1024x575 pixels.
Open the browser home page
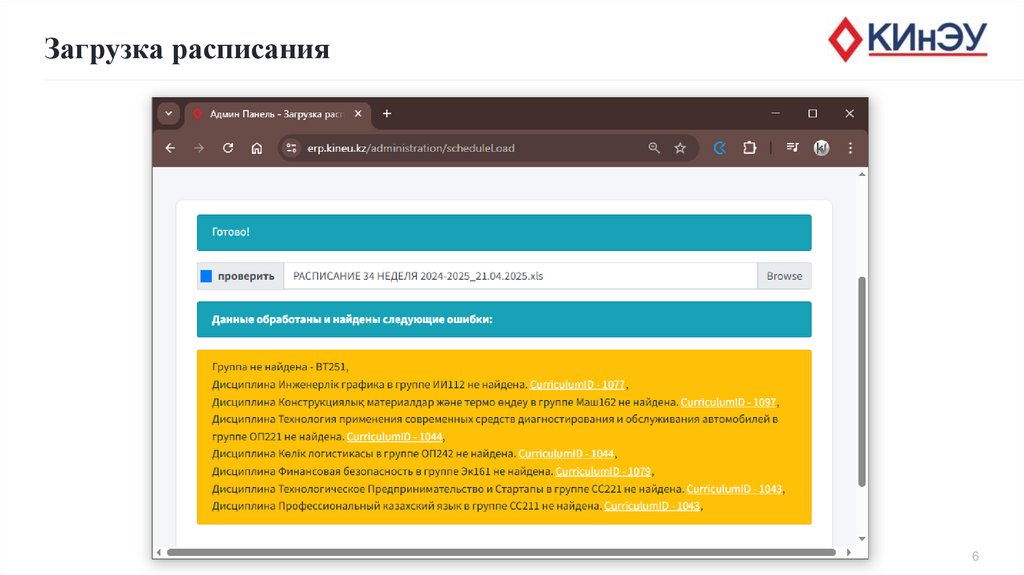coord(257,148)
